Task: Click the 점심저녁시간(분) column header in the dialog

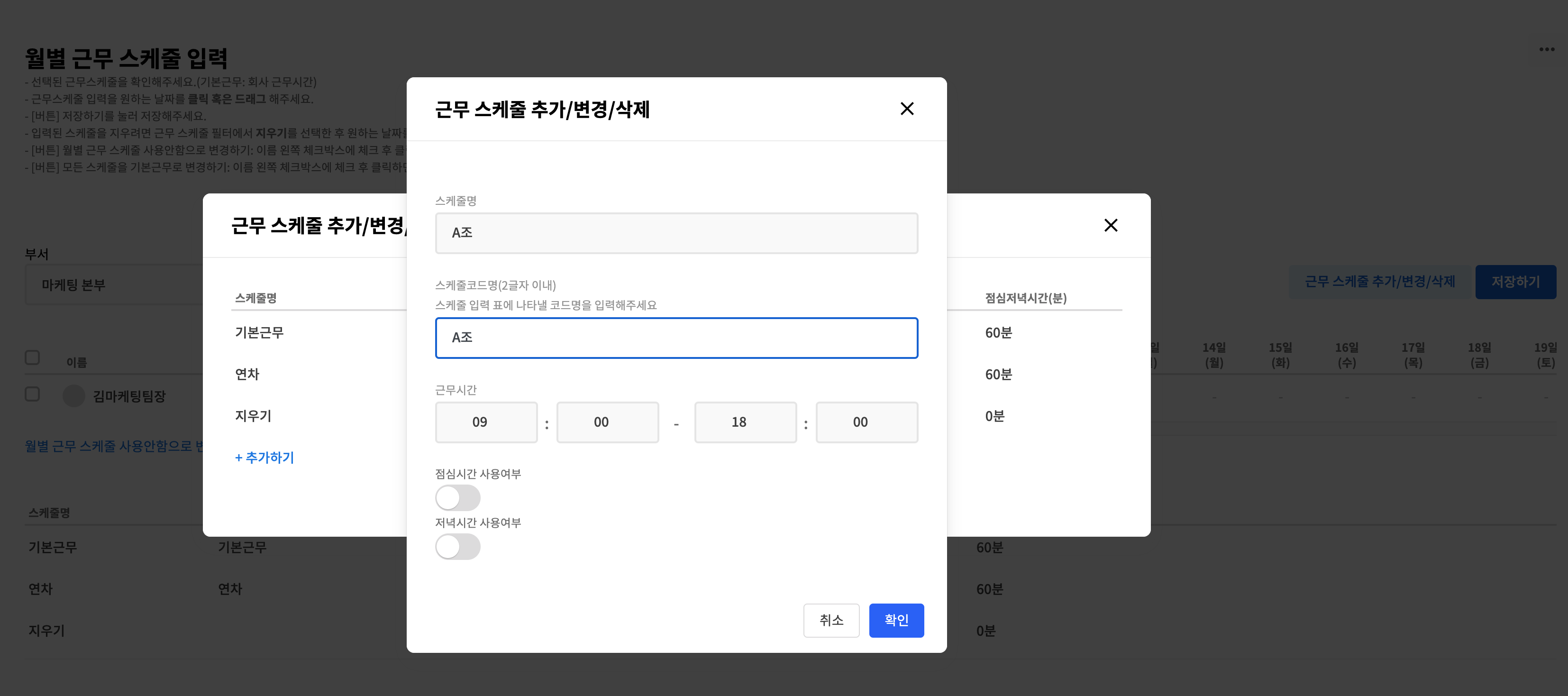Action: pyautogui.click(x=1026, y=298)
